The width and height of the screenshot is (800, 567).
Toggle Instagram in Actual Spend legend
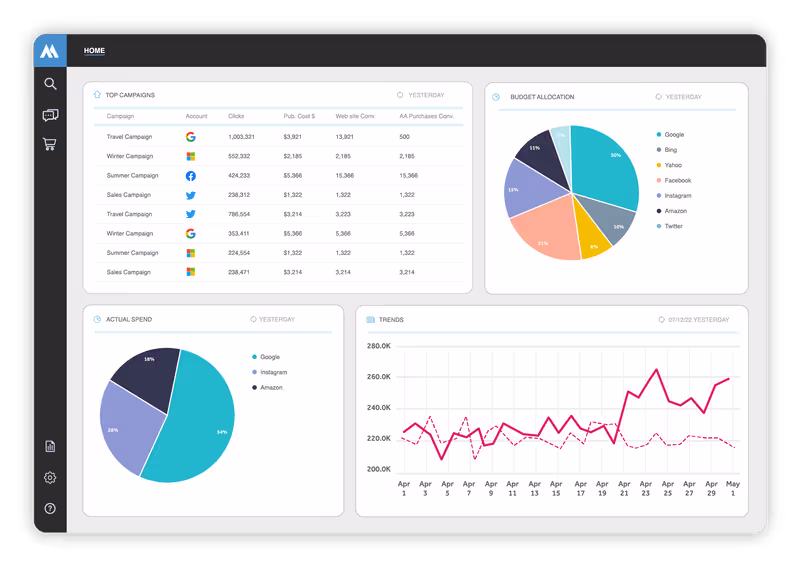point(272,372)
